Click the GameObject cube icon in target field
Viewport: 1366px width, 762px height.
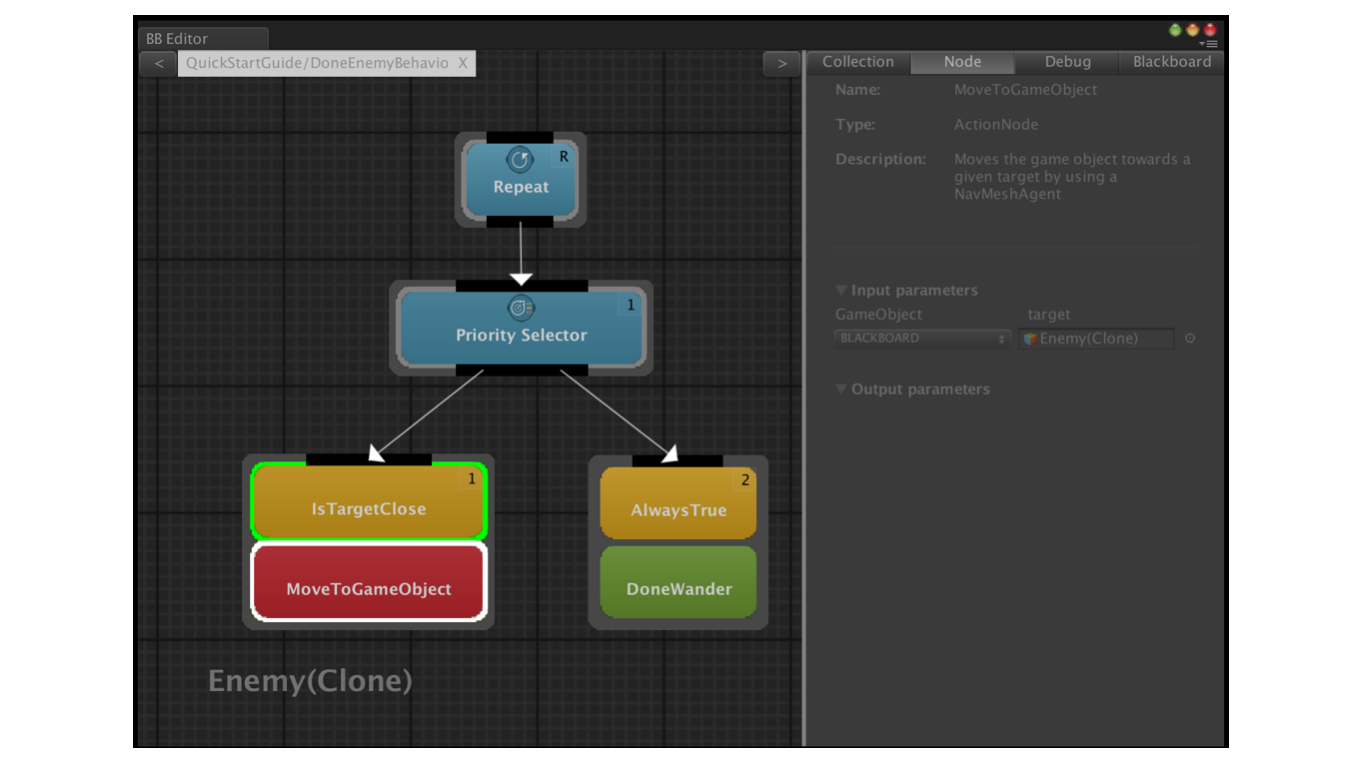coord(1029,339)
